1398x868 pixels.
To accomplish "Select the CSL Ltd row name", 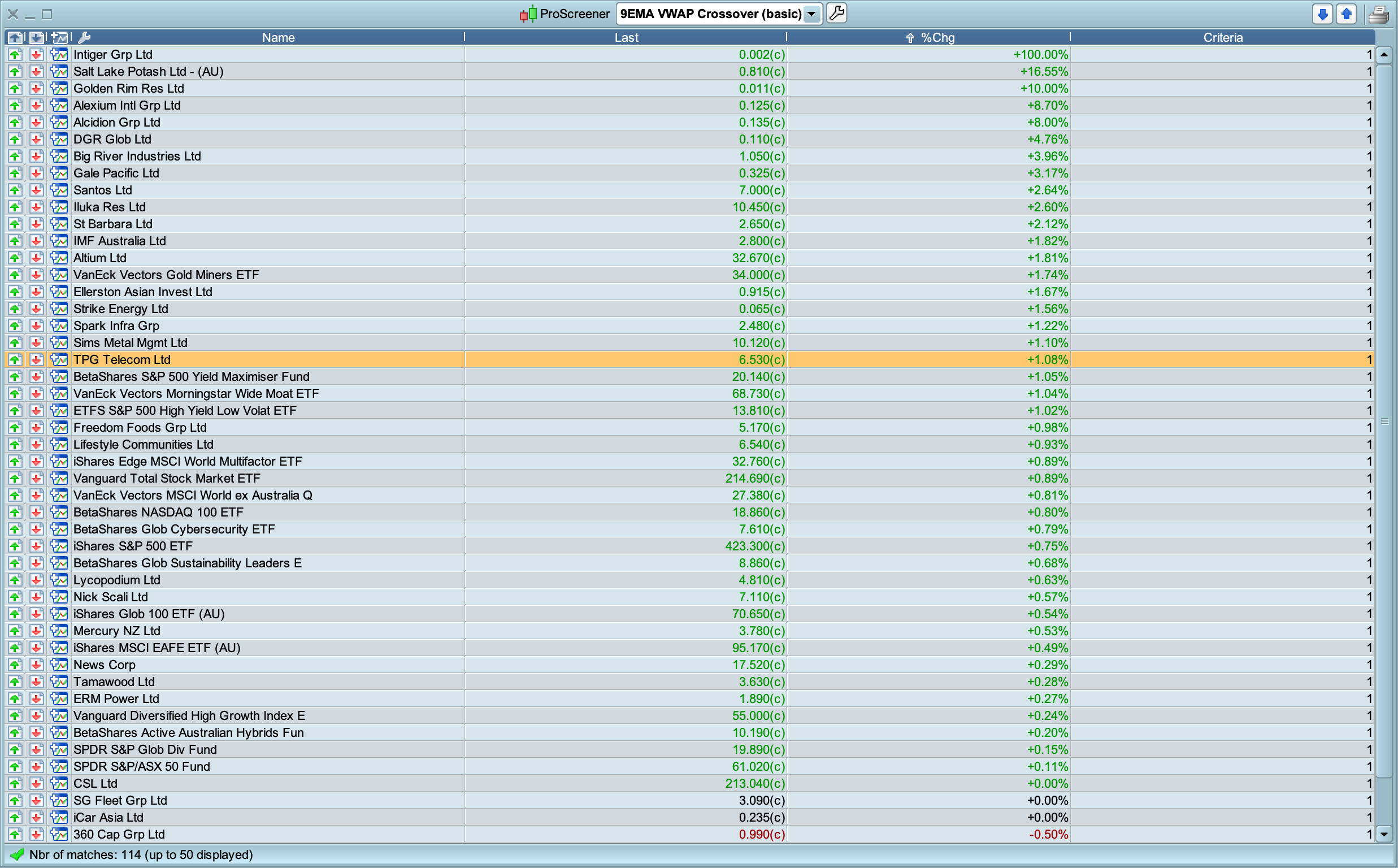I will pos(95,783).
